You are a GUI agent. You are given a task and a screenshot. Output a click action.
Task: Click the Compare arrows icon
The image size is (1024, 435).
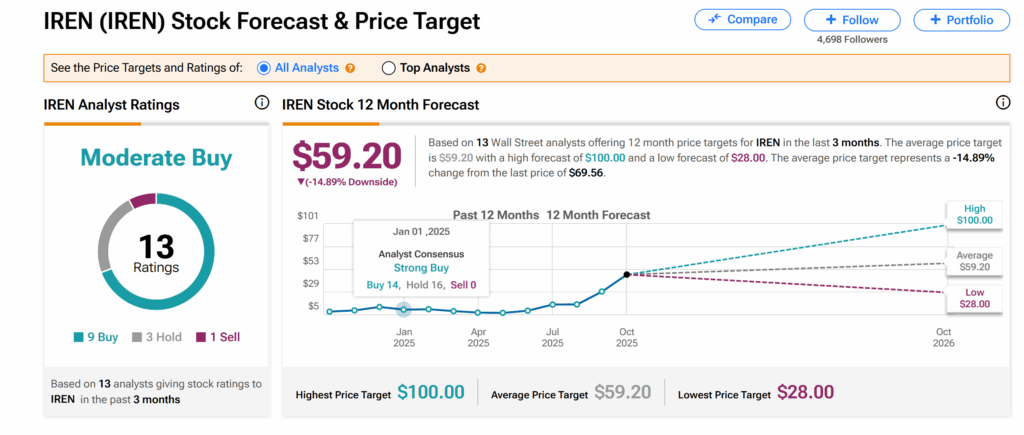[715, 20]
